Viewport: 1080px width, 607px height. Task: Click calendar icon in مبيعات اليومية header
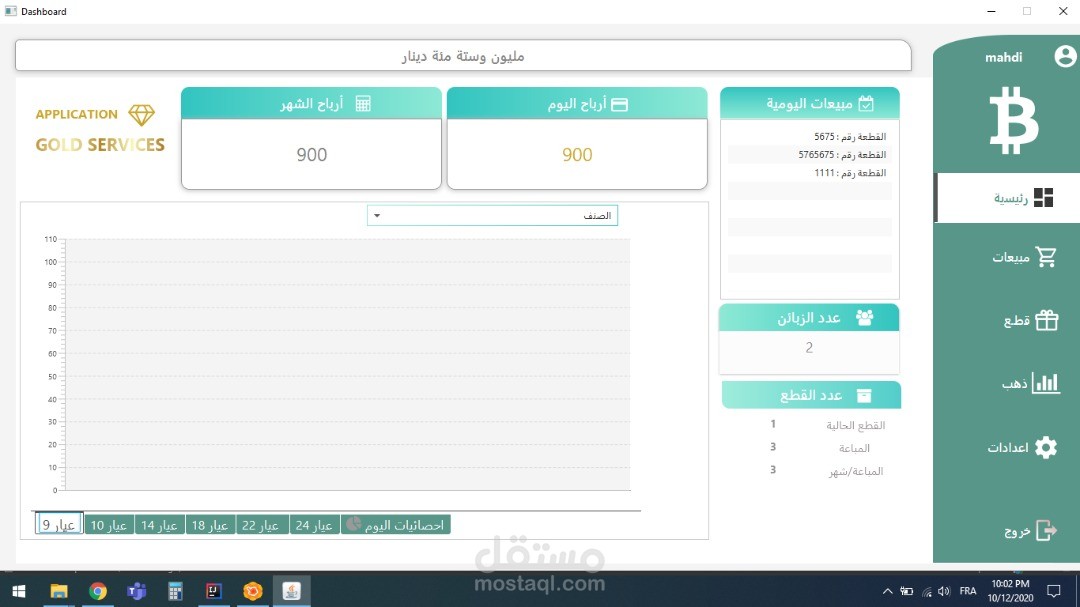pos(866,104)
